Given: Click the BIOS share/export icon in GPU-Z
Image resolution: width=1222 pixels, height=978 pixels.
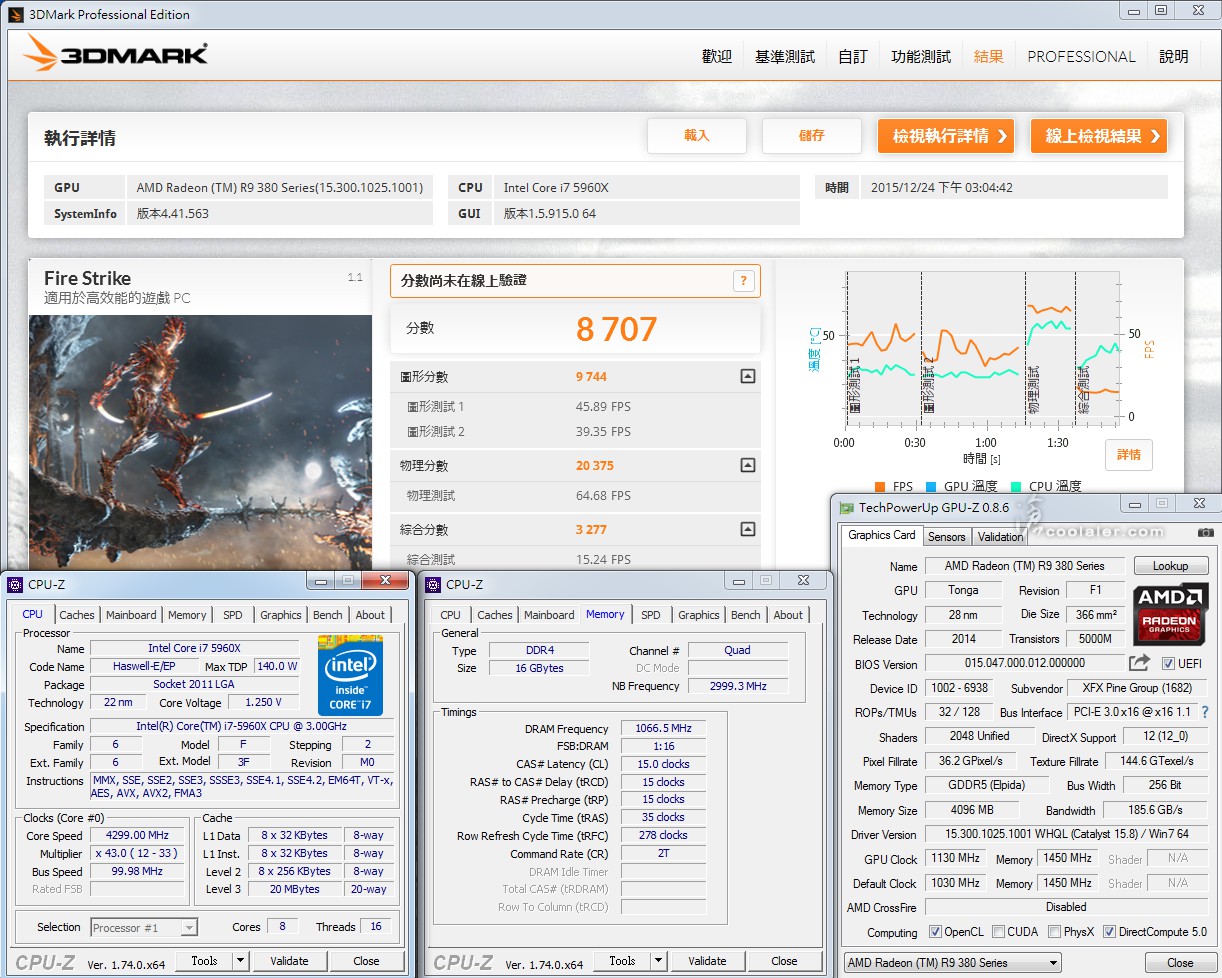Looking at the screenshot, I should click(1139, 663).
